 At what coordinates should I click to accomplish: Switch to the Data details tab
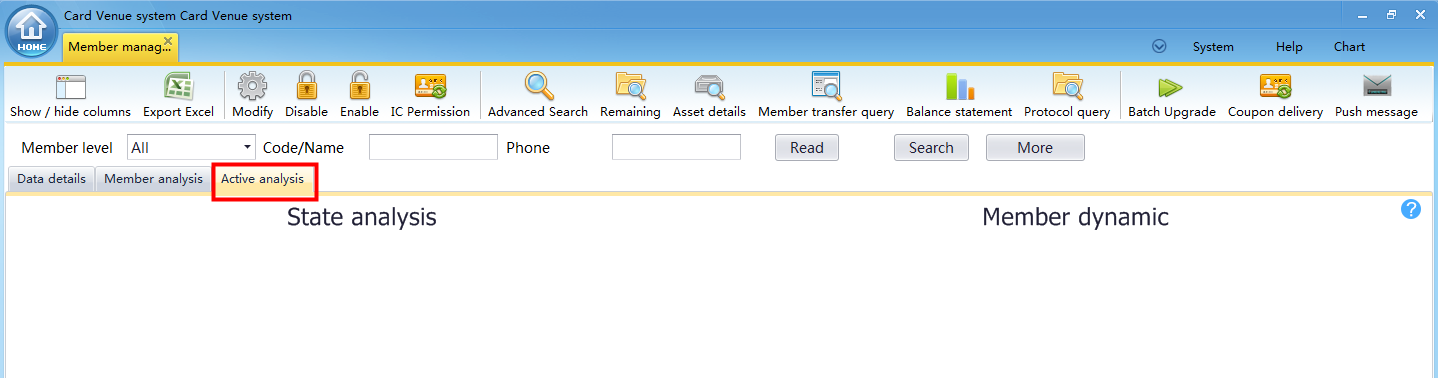coord(52,179)
